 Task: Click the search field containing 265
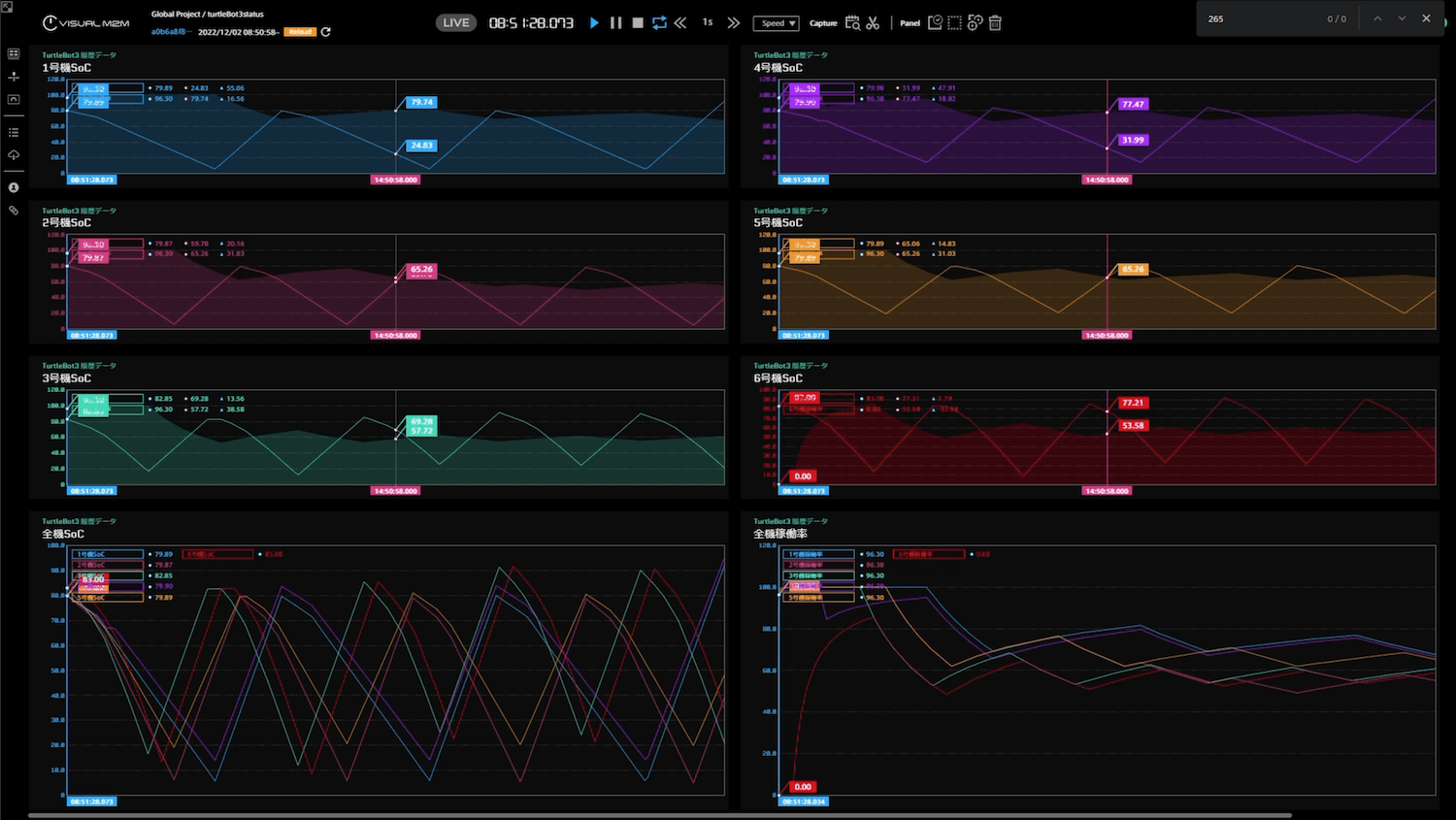pos(1262,18)
